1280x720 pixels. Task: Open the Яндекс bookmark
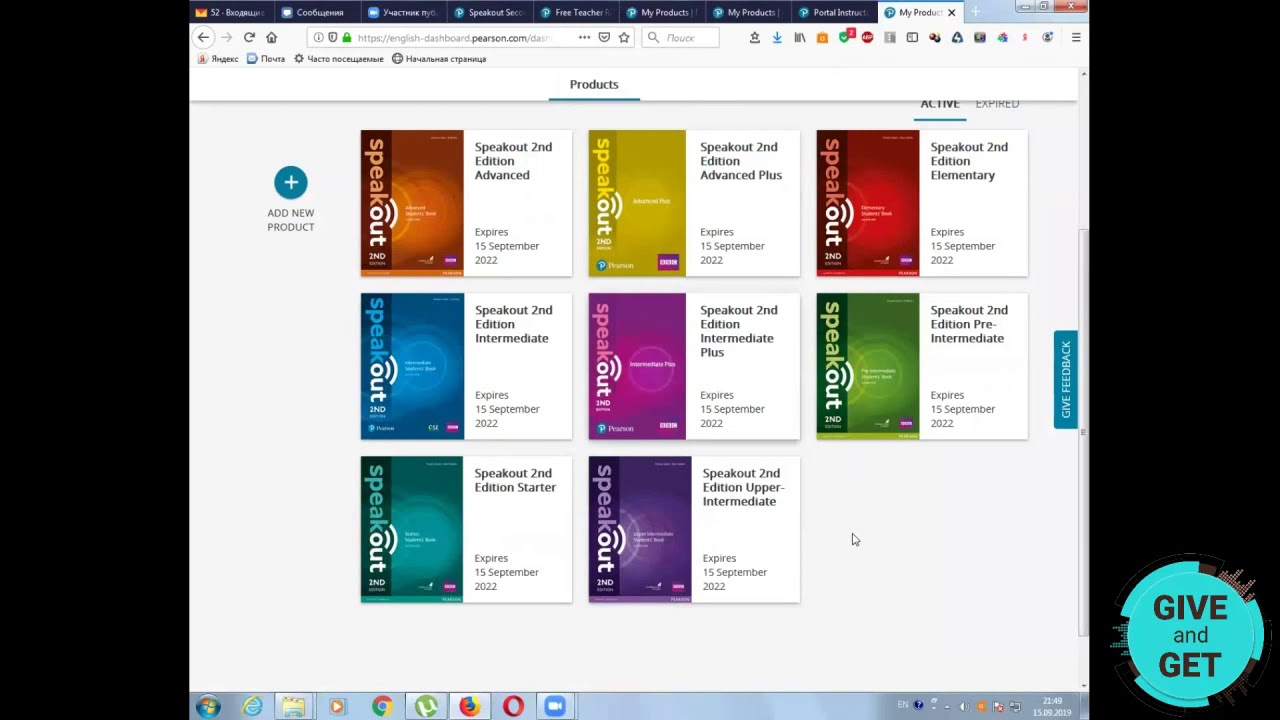coord(218,59)
